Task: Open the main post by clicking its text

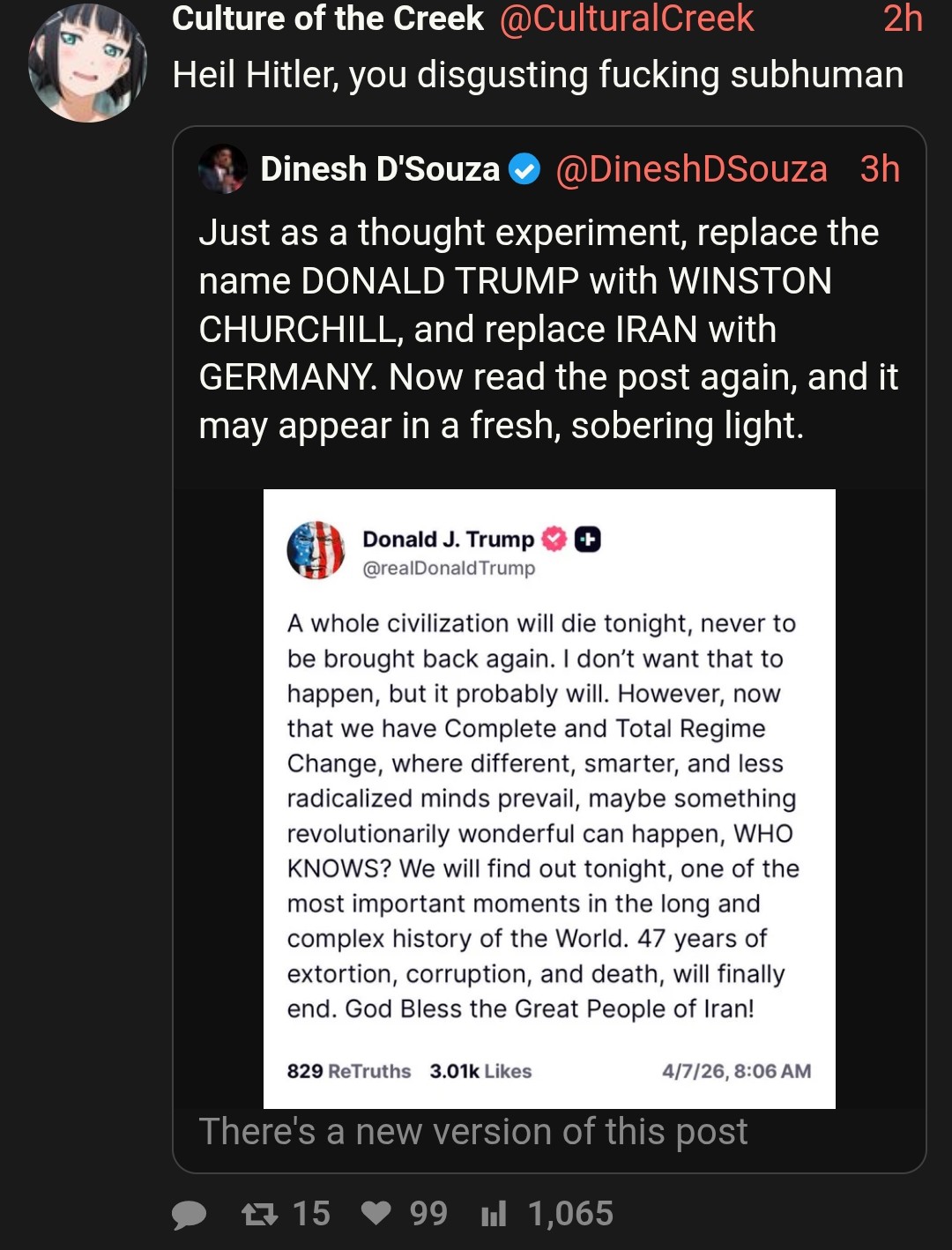Action: tap(538, 75)
